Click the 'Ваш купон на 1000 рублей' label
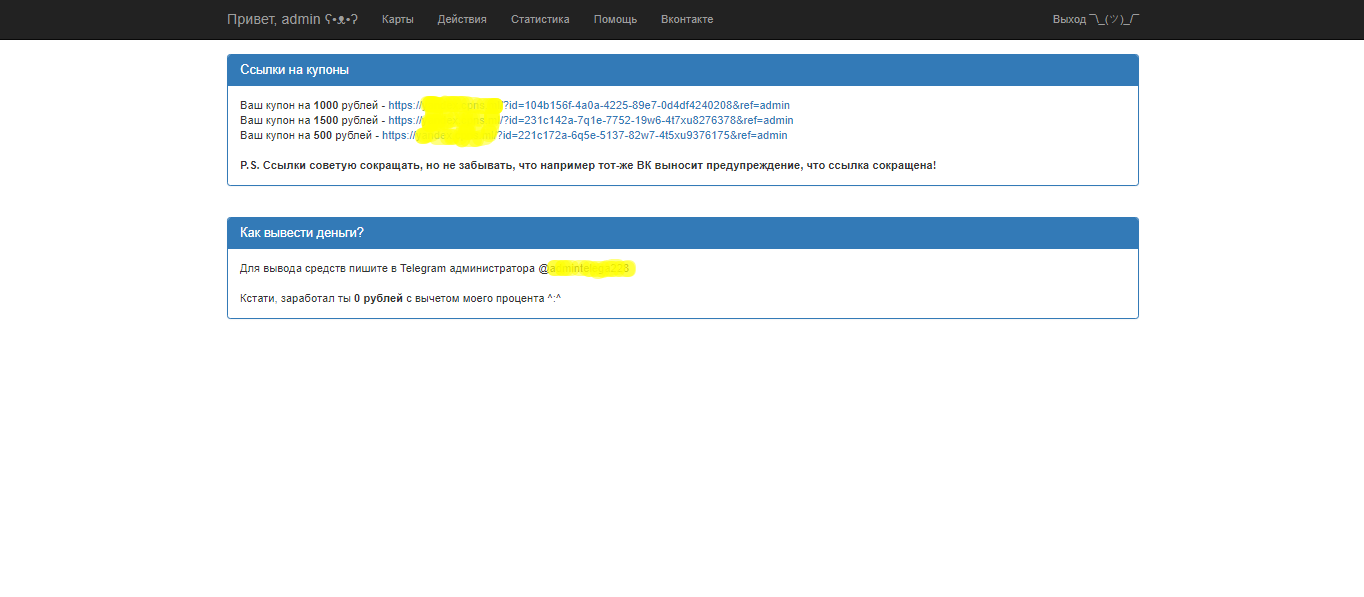 pyautogui.click(x=309, y=105)
